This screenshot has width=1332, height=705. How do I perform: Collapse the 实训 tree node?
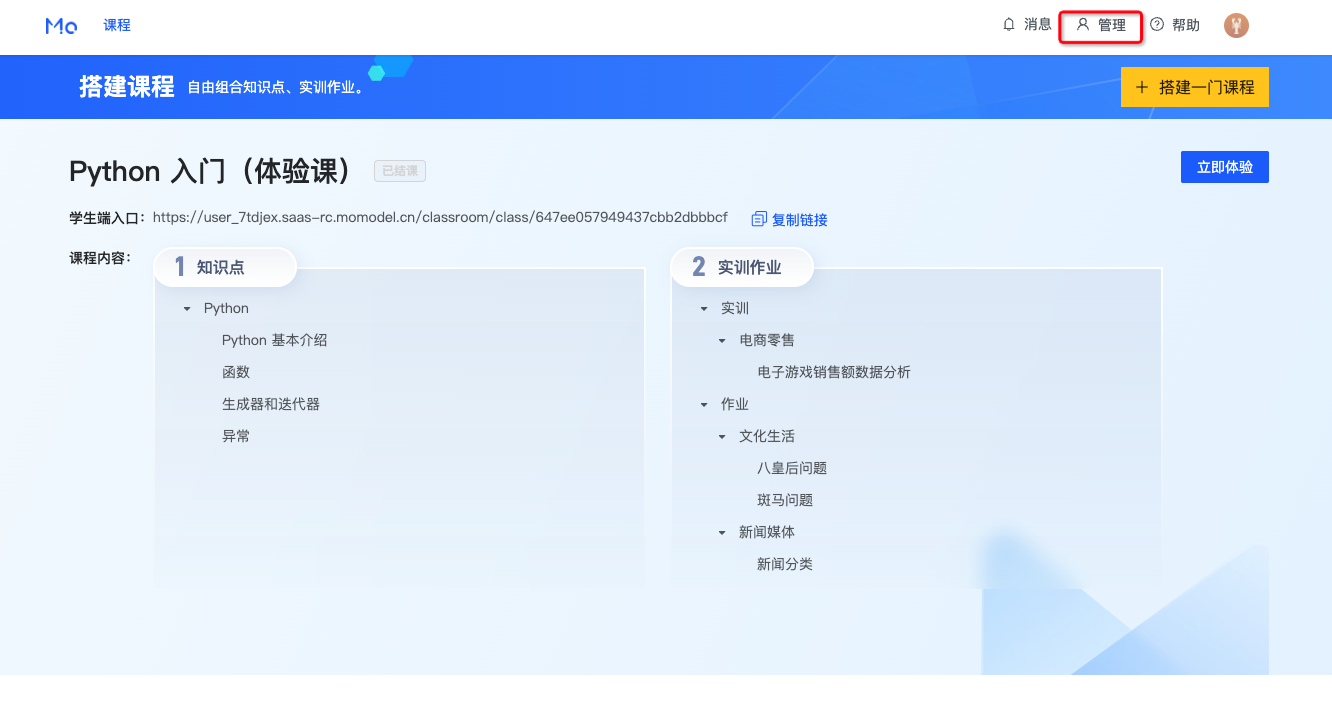[704, 309]
